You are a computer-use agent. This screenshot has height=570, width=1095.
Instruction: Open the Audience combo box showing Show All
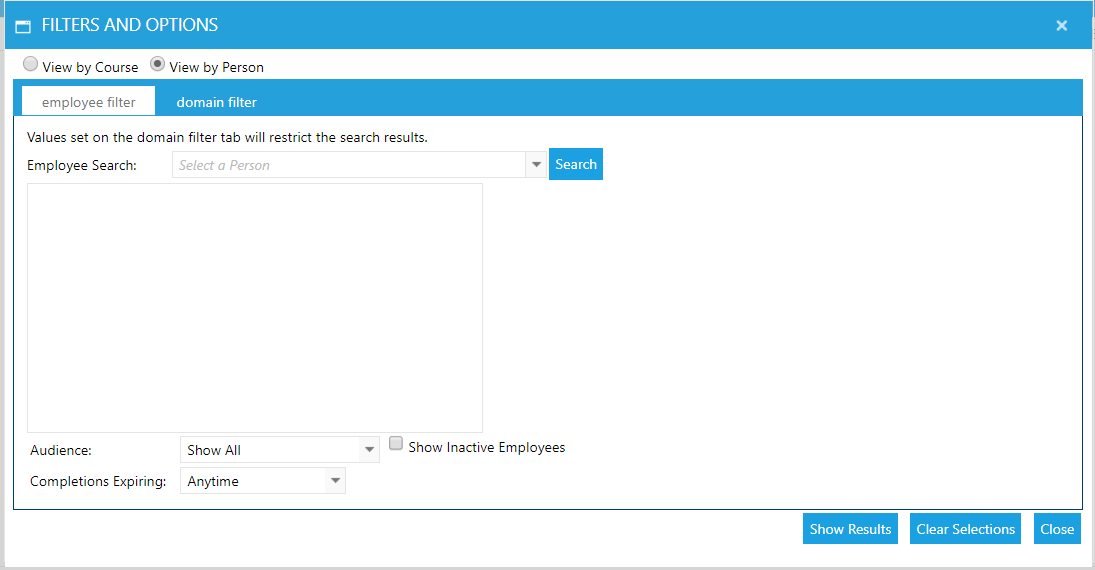pos(268,450)
